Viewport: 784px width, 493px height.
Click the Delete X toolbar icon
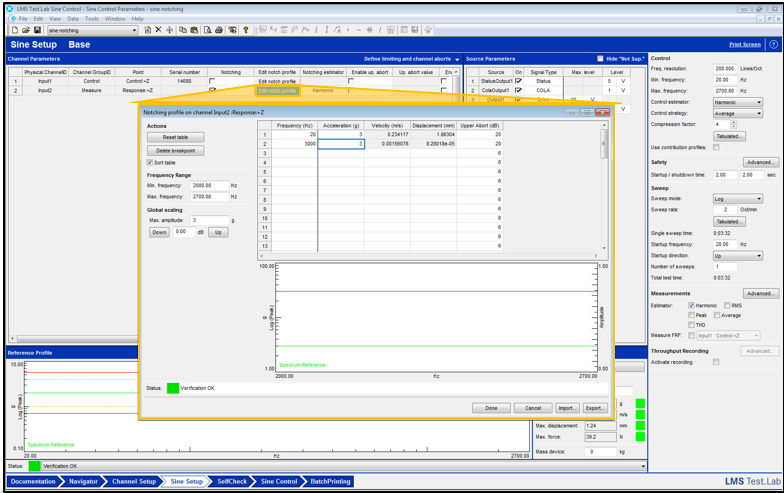158,30
